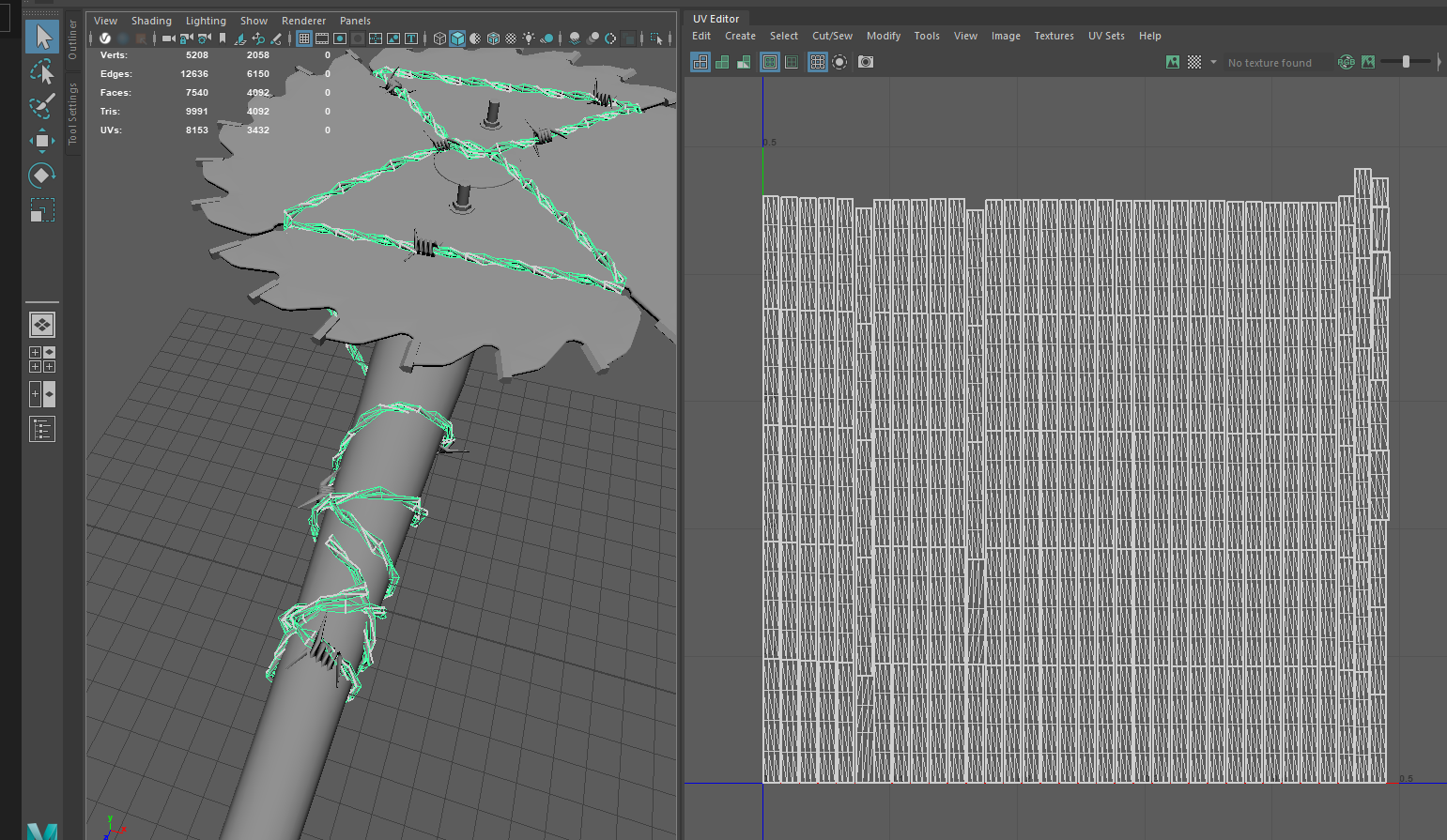
Task: Activate the Lasso select tool
Action: 42,71
